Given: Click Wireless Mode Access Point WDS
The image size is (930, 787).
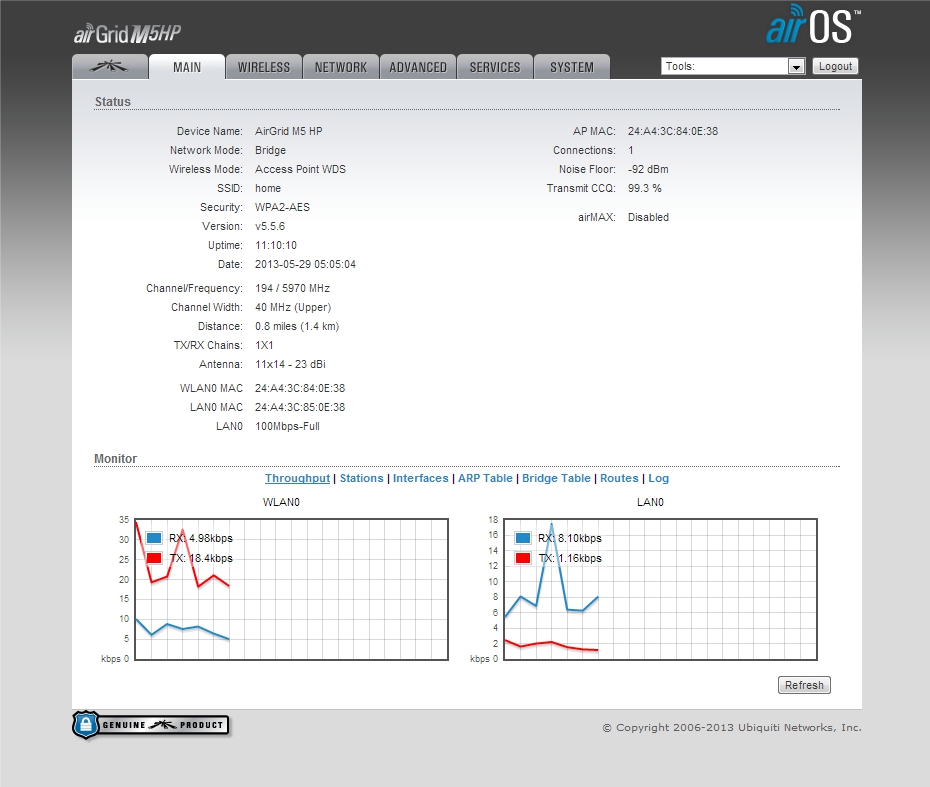Looking at the screenshot, I should coord(300,169).
